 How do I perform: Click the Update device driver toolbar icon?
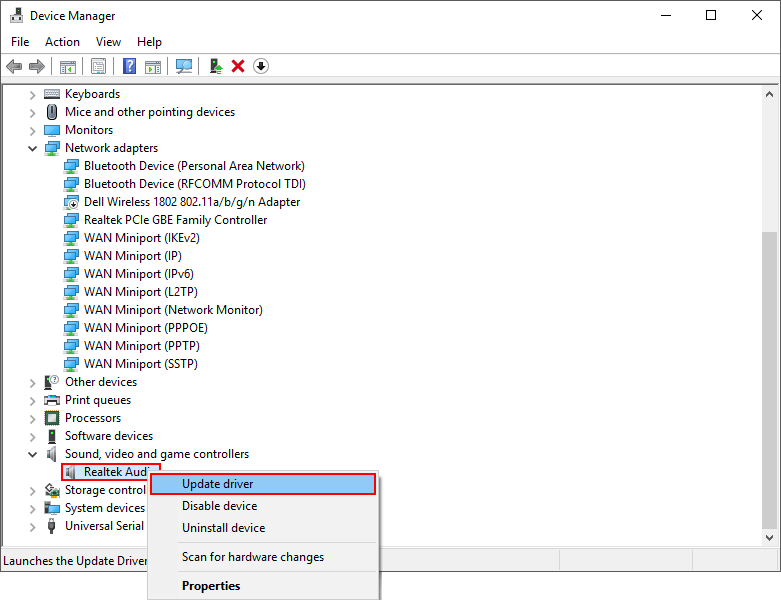215,66
